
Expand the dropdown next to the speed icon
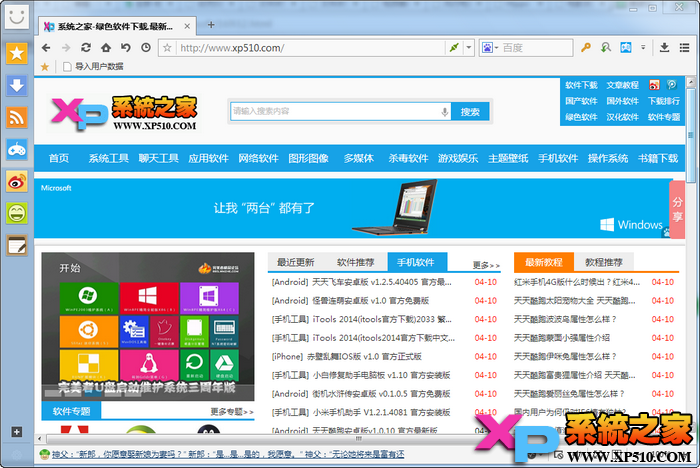468,48
